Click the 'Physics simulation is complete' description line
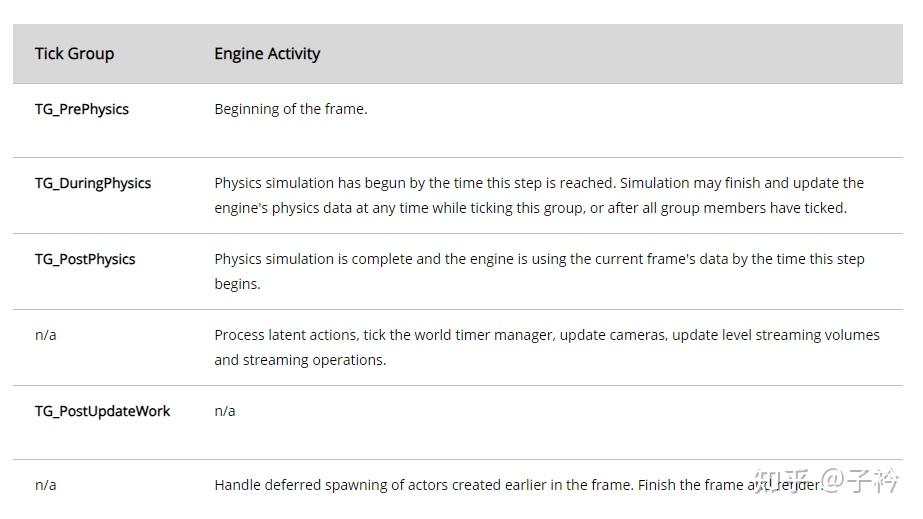Screen dimensions: 923x519 (x=538, y=259)
